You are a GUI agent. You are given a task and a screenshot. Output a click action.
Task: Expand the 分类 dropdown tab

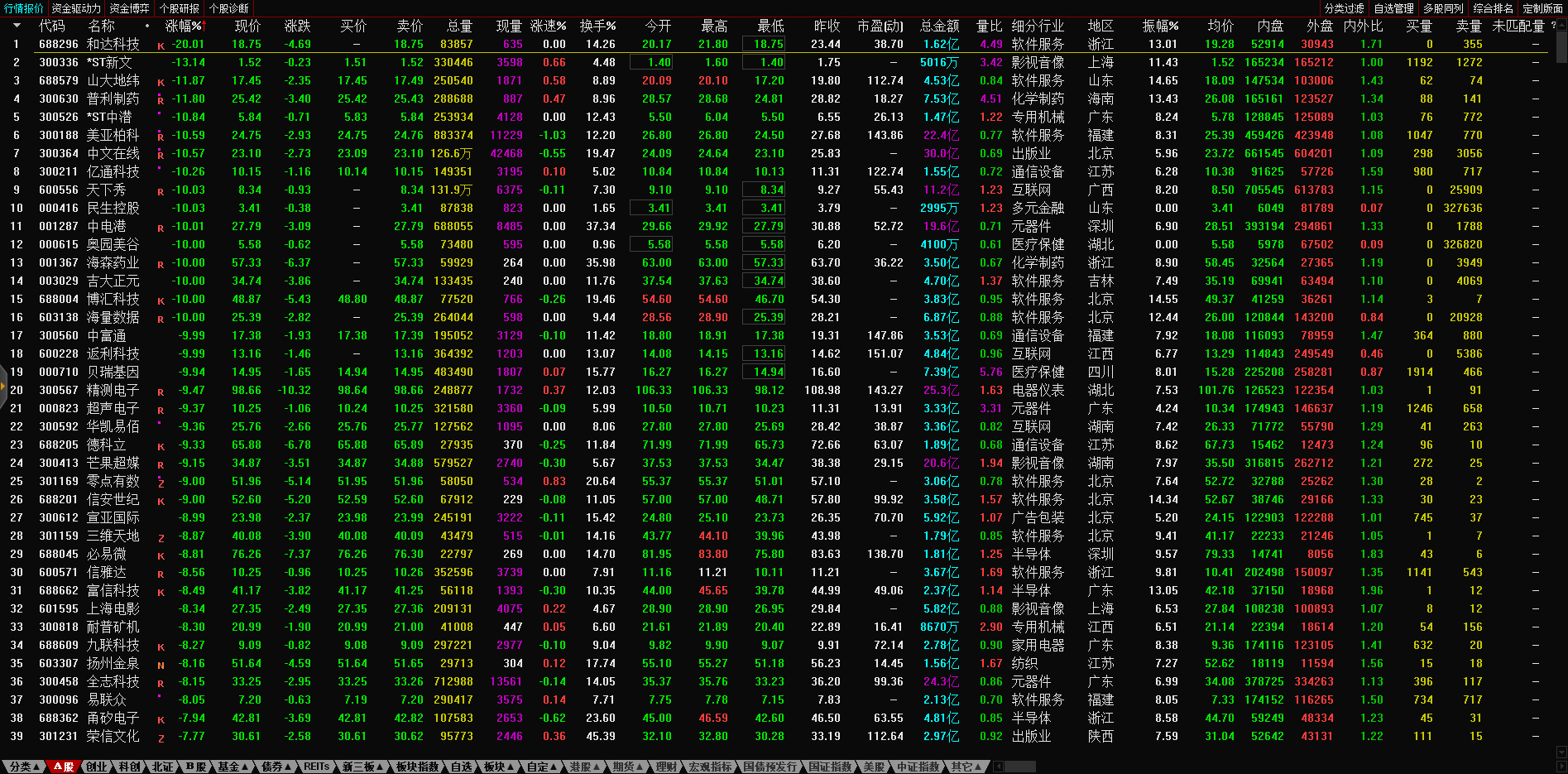(22, 767)
